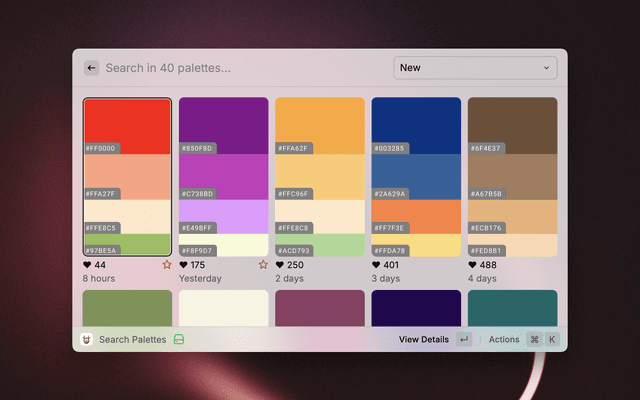Click the heart icon showing 488 likes
Screen dimensions: 640x400
[x=472, y=265]
